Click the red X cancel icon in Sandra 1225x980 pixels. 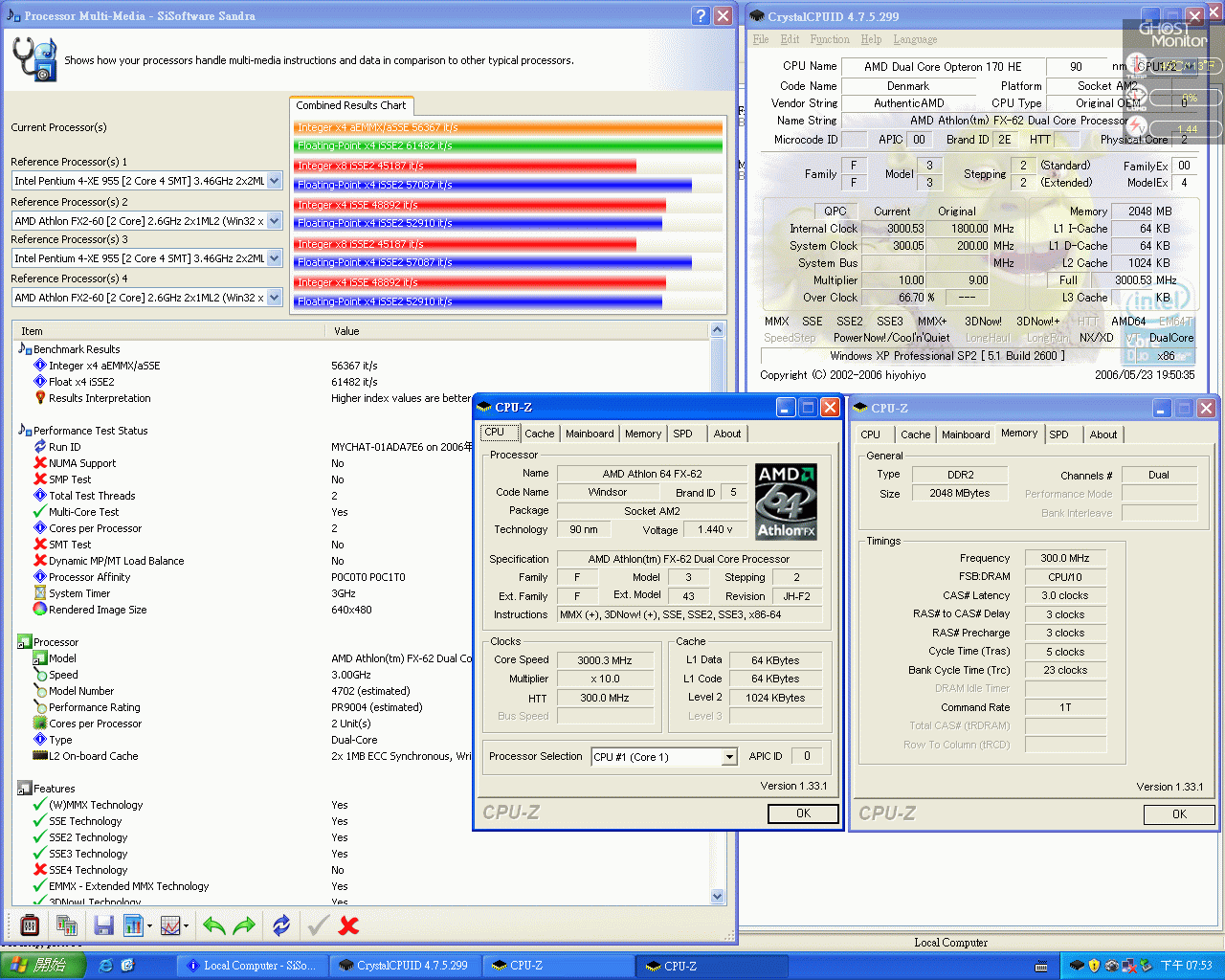(349, 925)
